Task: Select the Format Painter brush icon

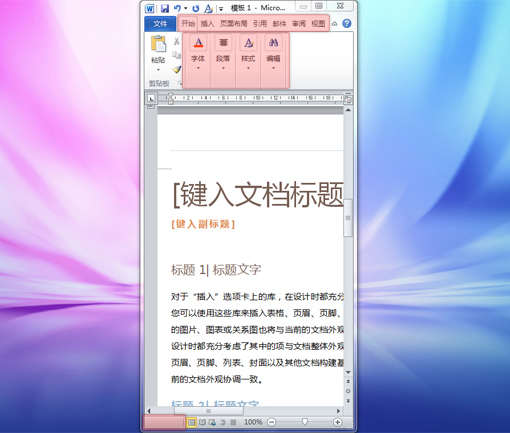Action: (177, 69)
